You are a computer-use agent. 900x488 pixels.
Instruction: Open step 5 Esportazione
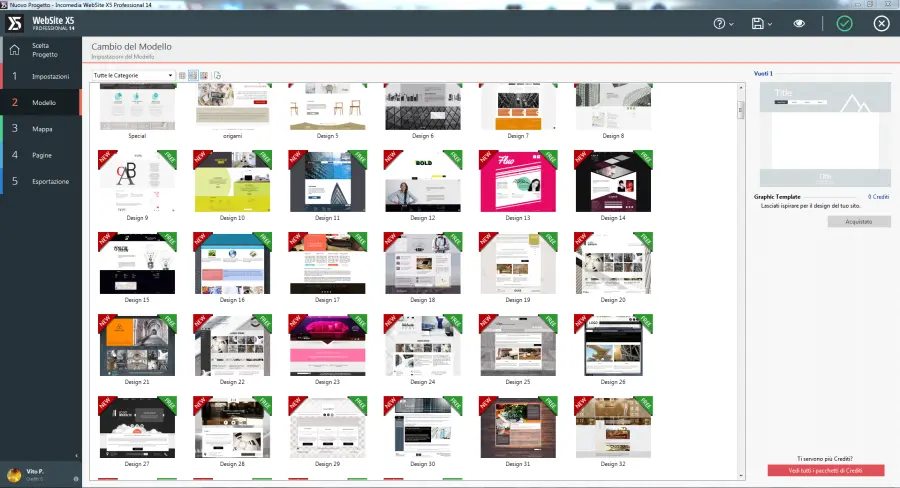(x=42, y=181)
